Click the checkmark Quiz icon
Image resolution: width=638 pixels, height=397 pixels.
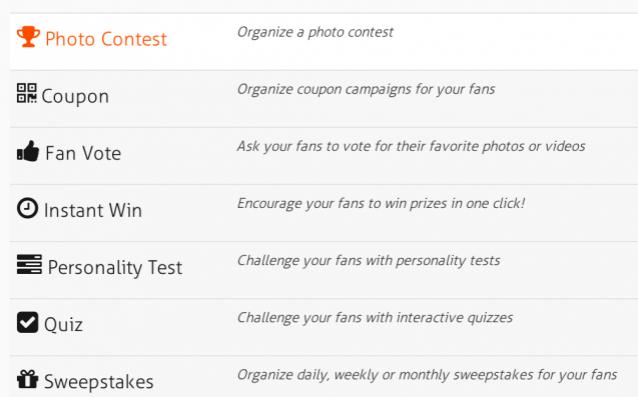[x=27, y=322]
